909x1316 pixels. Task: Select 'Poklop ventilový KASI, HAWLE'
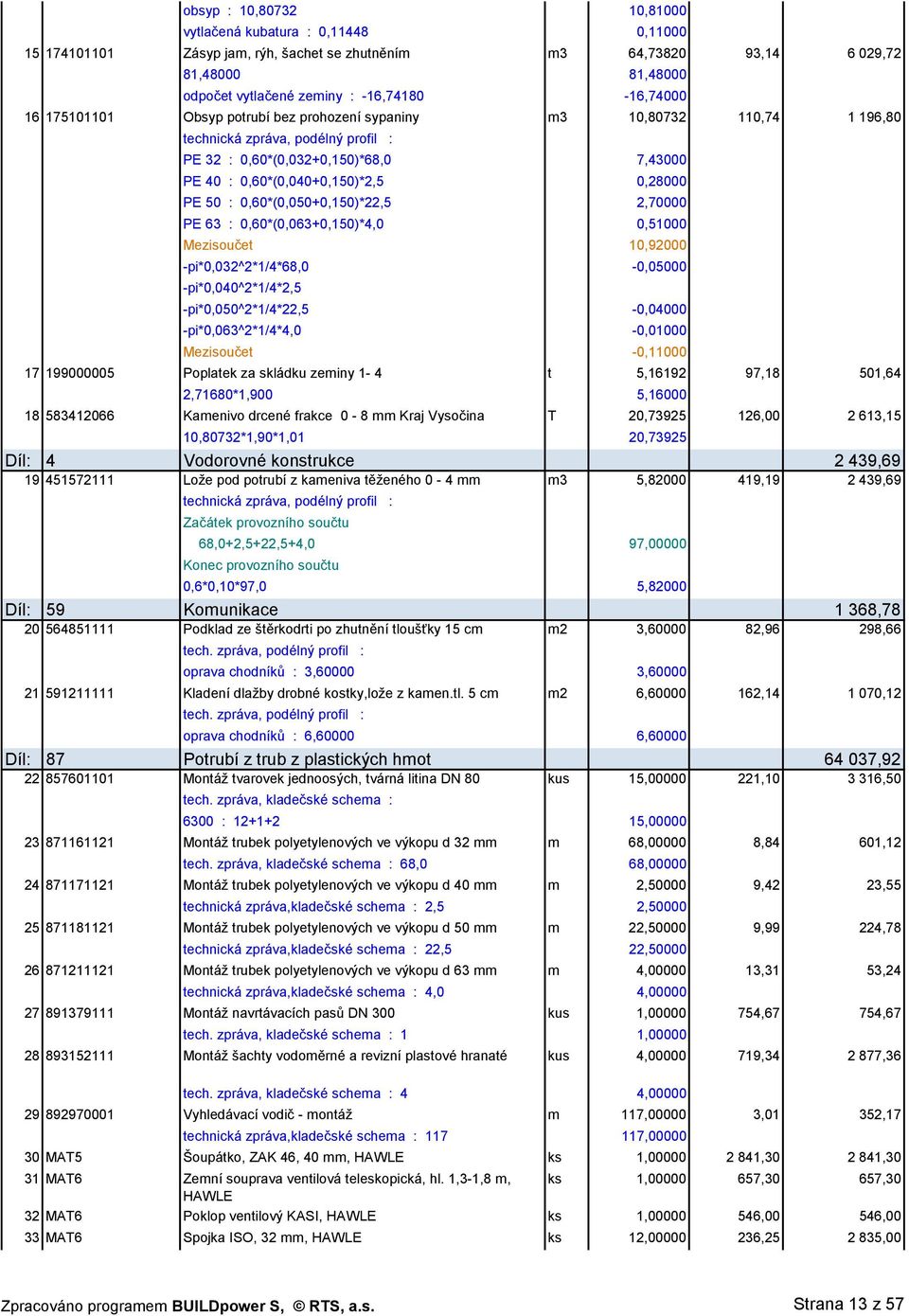pos(279,1216)
